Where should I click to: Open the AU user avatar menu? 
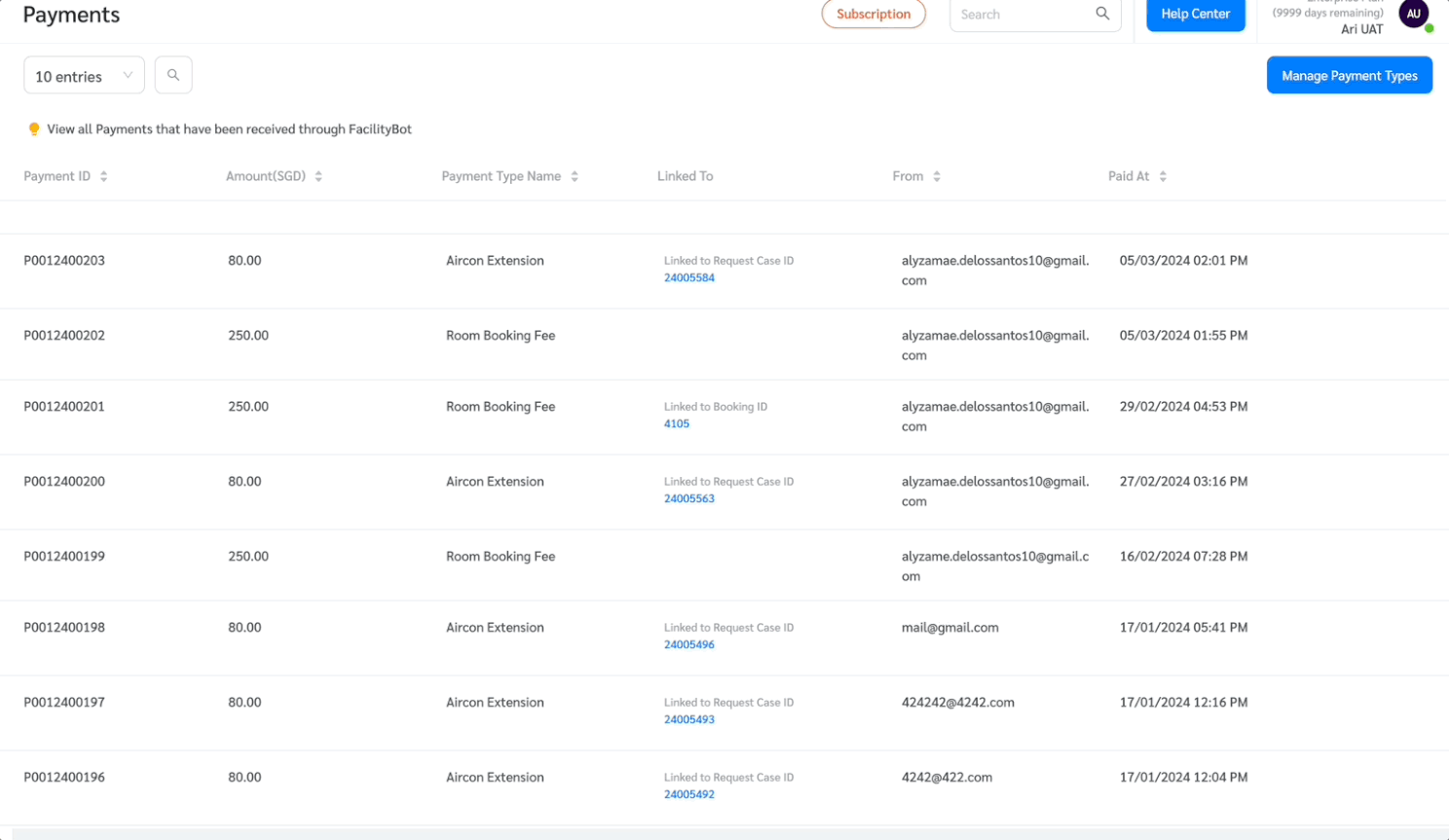pos(1414,14)
